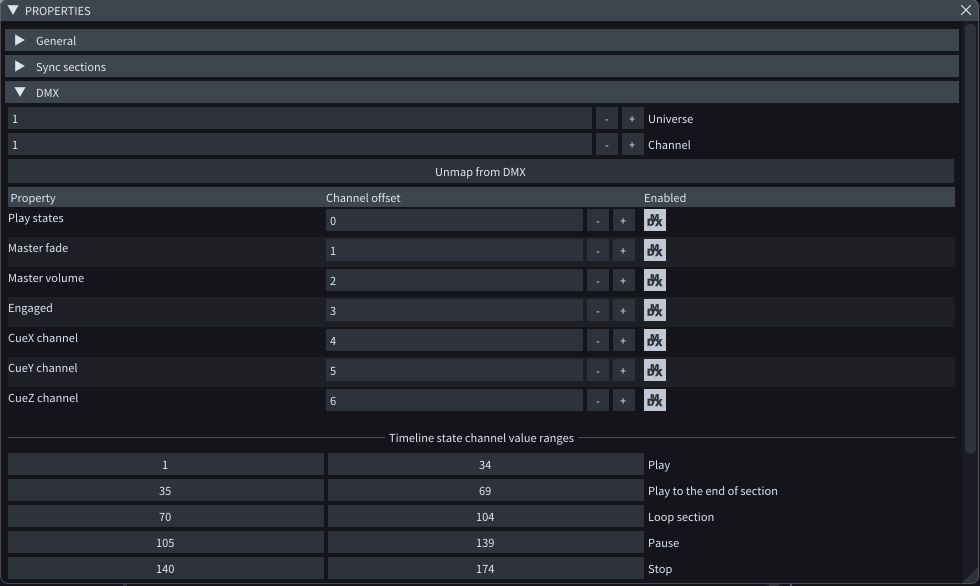Screen dimensions: 980x586
Task: Click Unmap from DMX button
Action: [480, 172]
